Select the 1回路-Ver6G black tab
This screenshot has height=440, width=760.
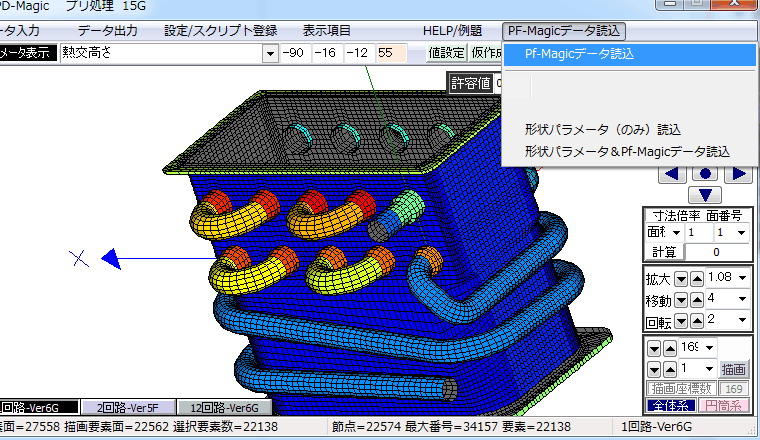[39, 408]
